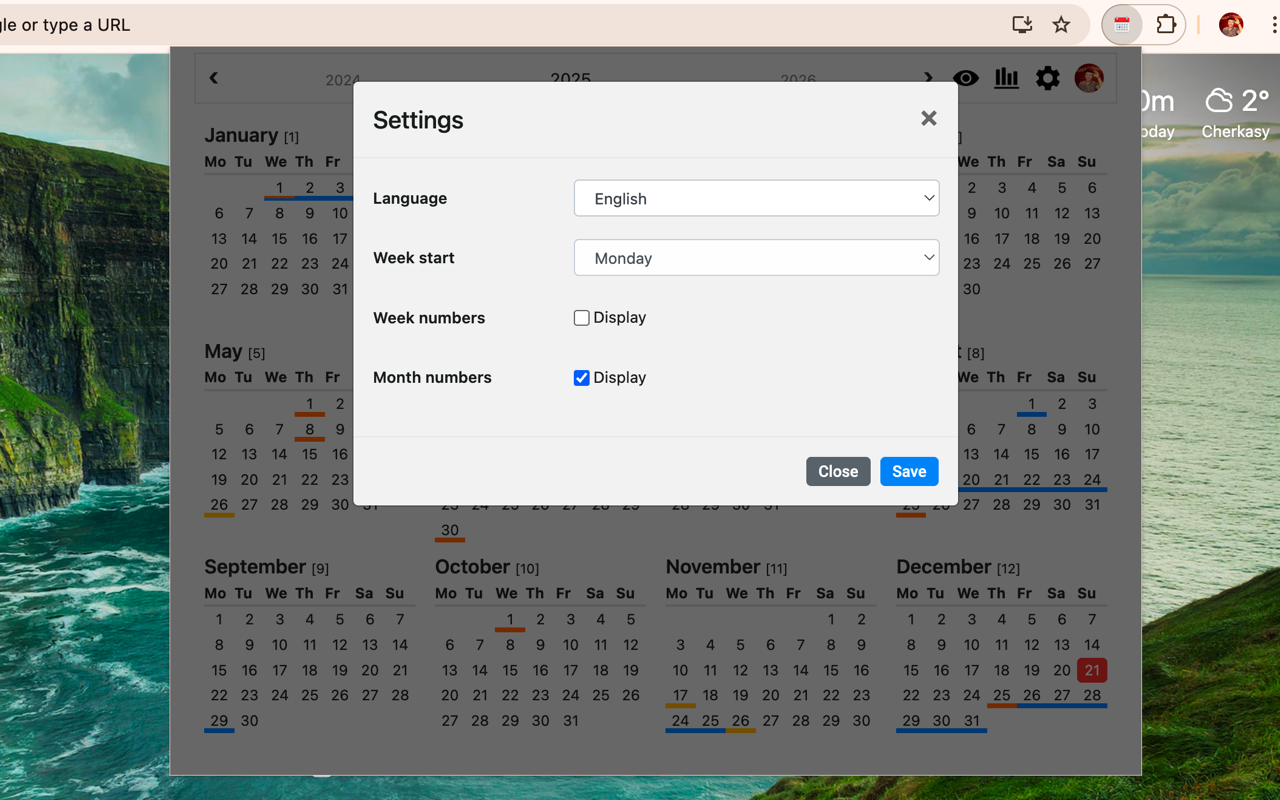Viewport: 1280px width, 800px height.
Task: Open the Week start dropdown
Action: [756, 258]
